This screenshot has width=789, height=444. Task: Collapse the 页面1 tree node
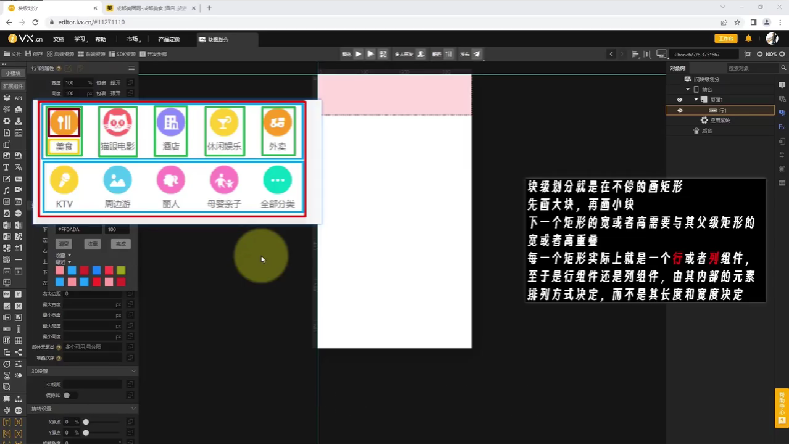[x=696, y=100]
